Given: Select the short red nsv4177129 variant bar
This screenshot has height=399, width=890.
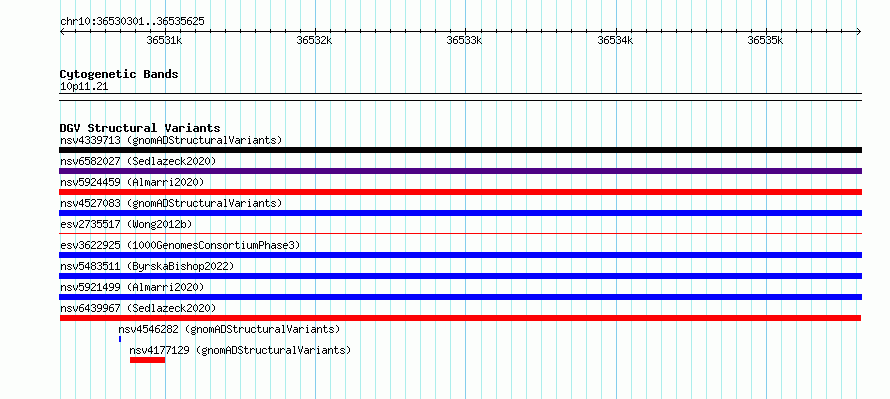Looking at the screenshot, I should 148,360.
